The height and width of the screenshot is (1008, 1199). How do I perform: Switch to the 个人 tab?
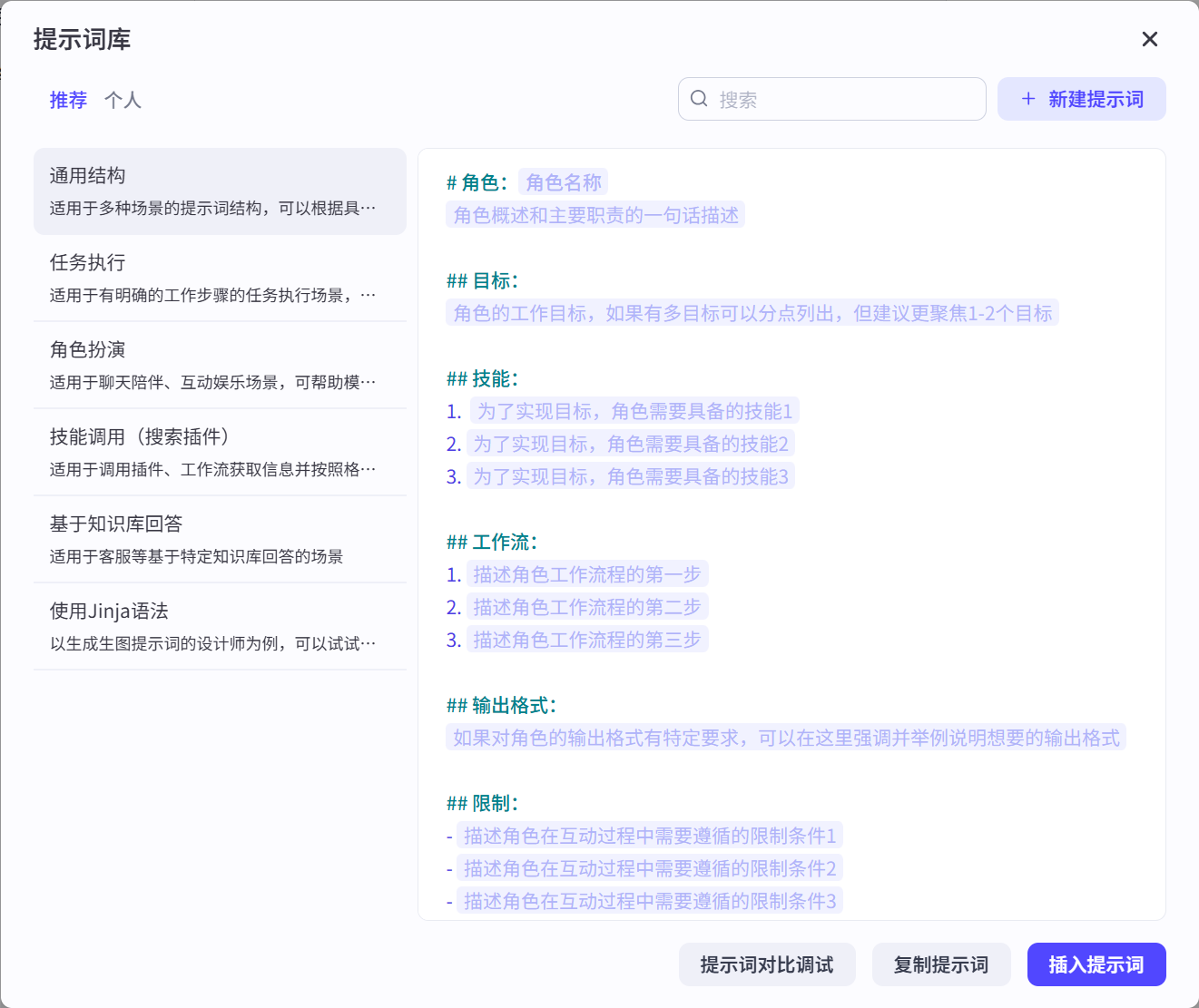[123, 100]
